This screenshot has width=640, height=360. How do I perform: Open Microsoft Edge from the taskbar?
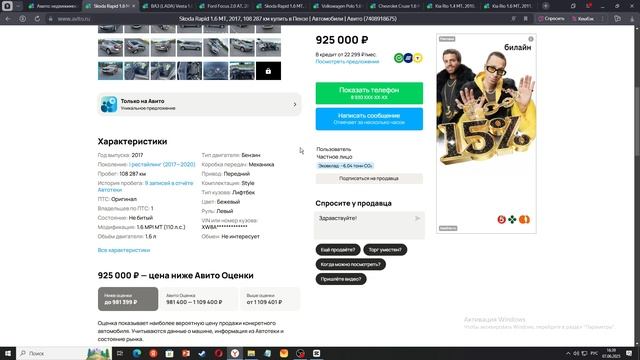[136, 353]
